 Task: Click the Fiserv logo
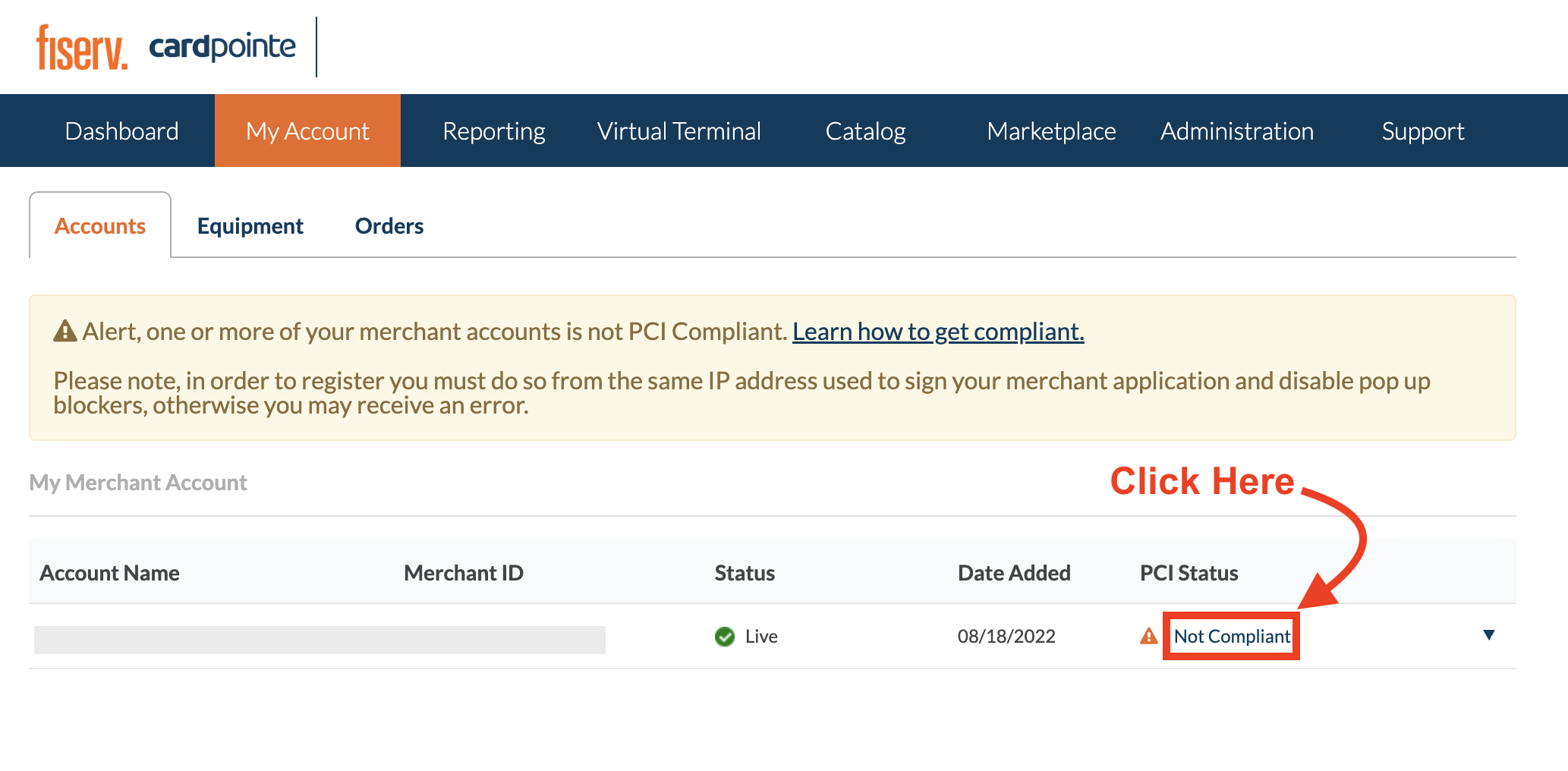82,48
